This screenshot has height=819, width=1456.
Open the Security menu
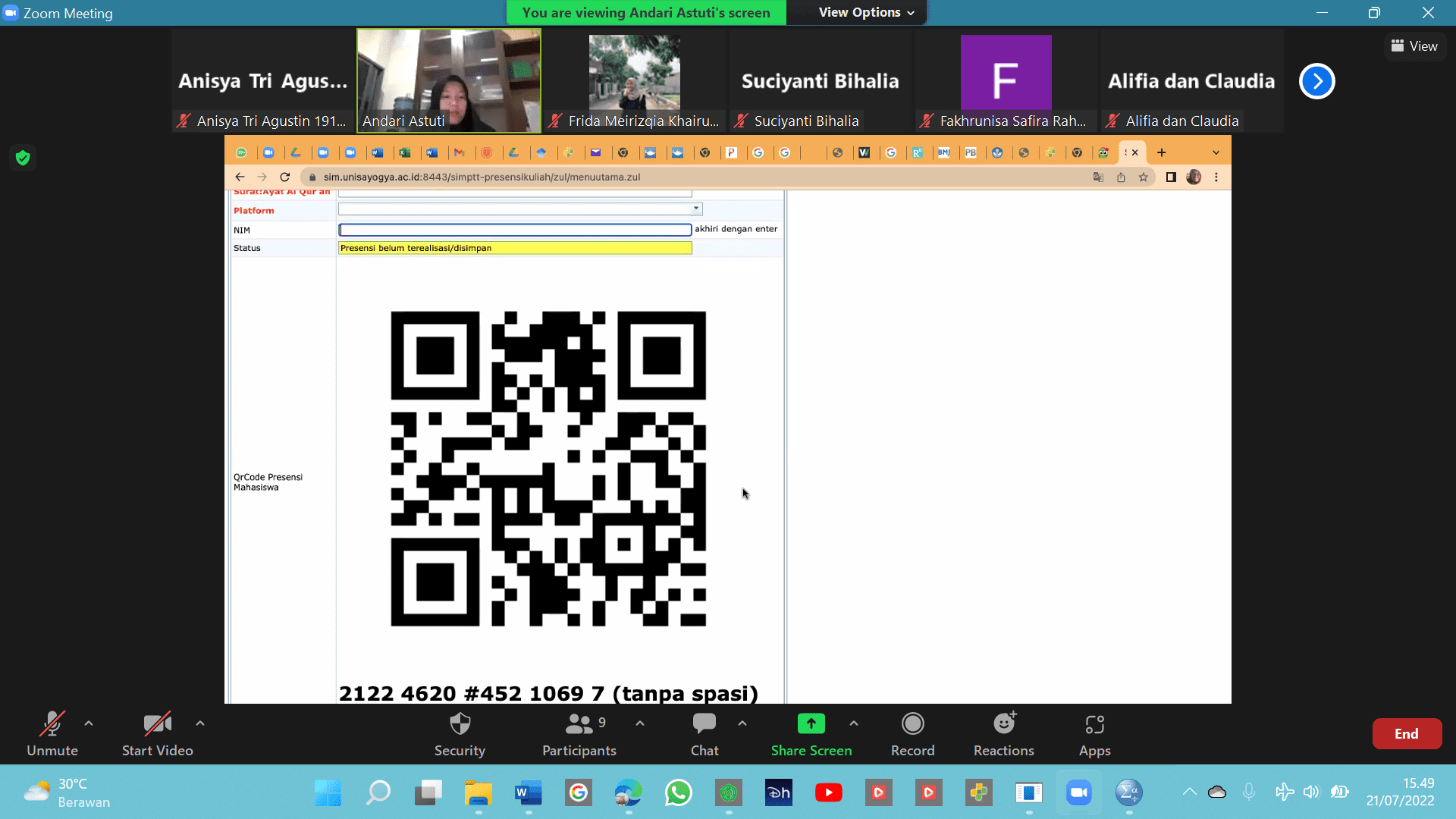[460, 733]
